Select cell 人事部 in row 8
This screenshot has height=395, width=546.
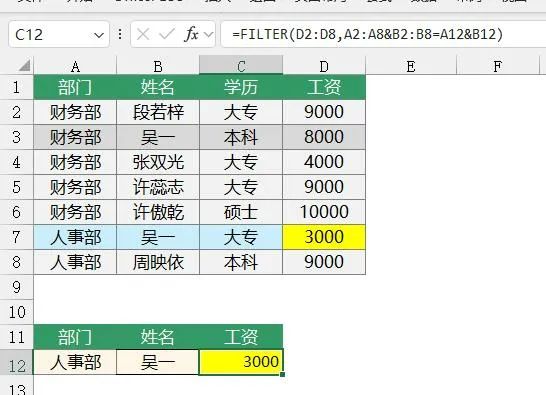[x=75, y=262]
